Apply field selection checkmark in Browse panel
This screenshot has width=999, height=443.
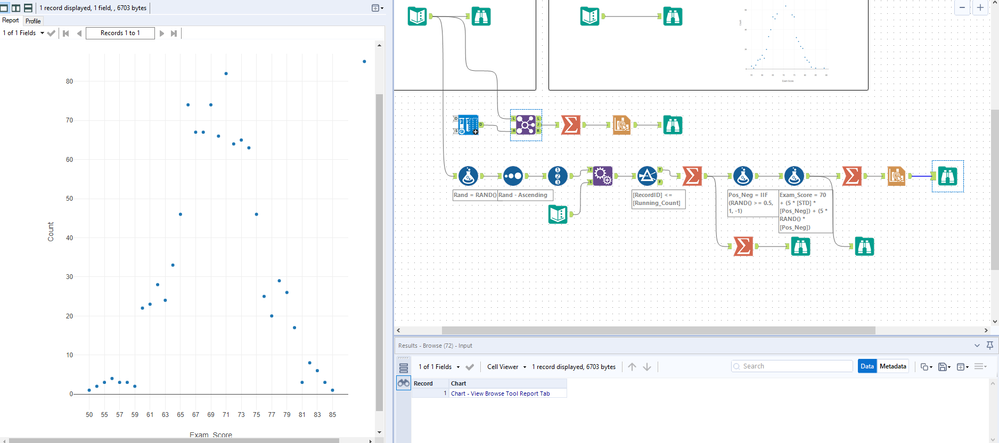click(x=51, y=33)
